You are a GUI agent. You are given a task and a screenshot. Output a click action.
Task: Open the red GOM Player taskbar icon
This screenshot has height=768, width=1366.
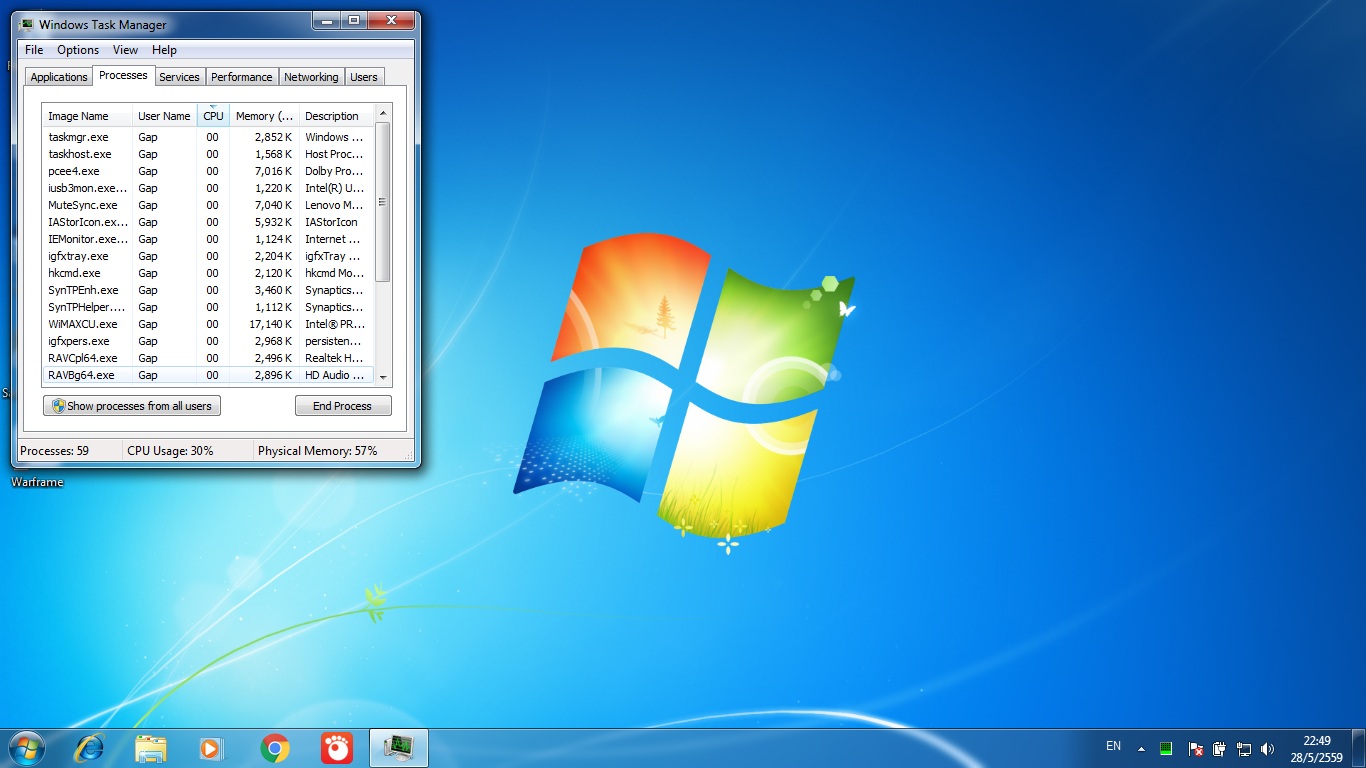coord(336,748)
